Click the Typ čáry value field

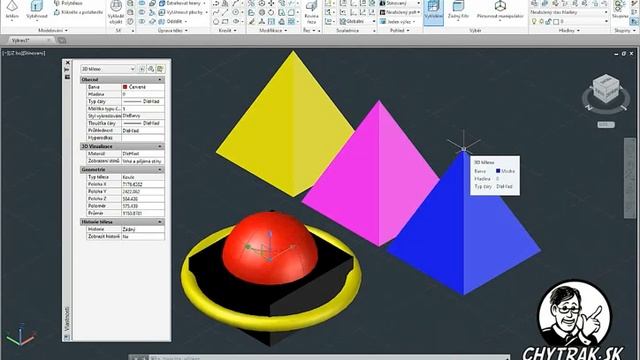(x=143, y=101)
